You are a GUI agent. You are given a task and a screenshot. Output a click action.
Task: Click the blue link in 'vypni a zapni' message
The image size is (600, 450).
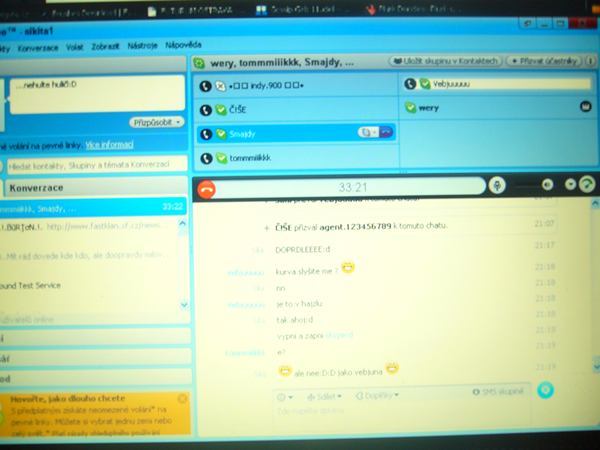point(339,335)
